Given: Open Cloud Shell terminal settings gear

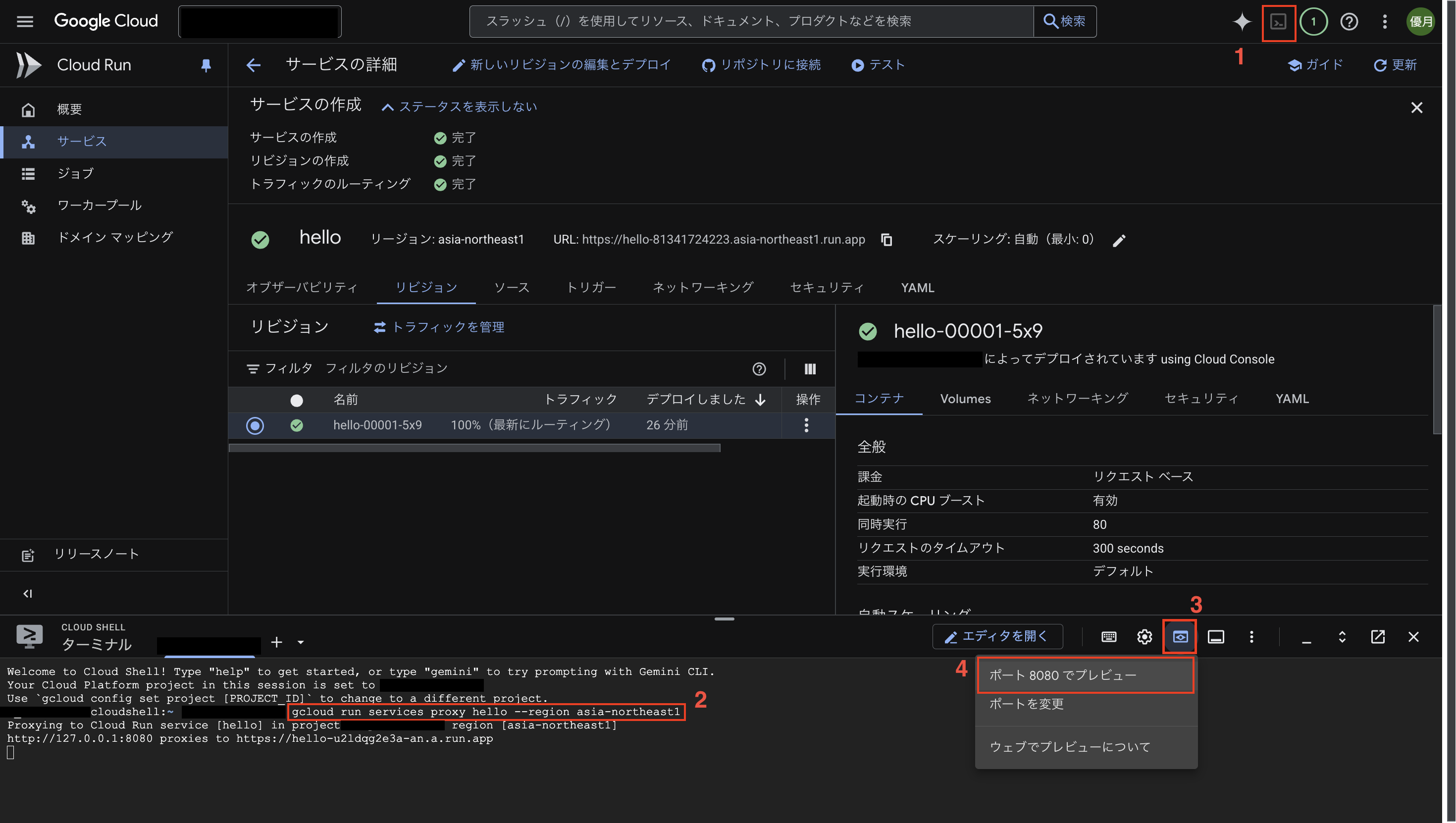Looking at the screenshot, I should pos(1144,636).
